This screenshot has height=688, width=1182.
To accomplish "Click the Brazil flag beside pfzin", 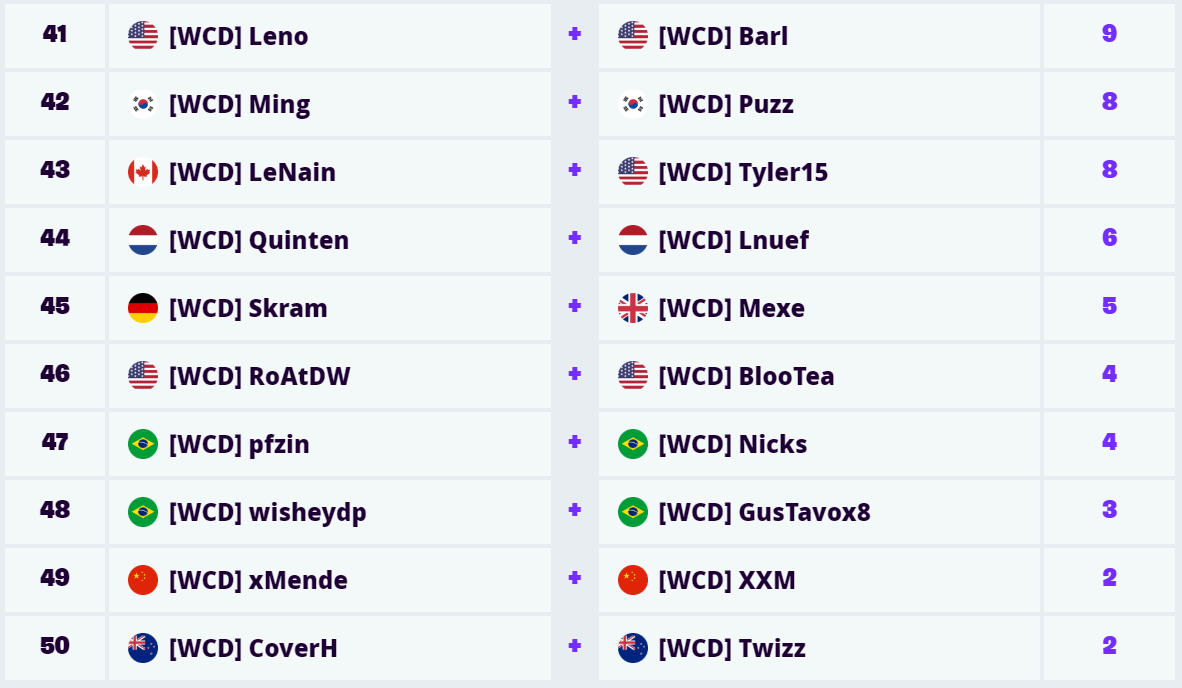I will click(143, 444).
